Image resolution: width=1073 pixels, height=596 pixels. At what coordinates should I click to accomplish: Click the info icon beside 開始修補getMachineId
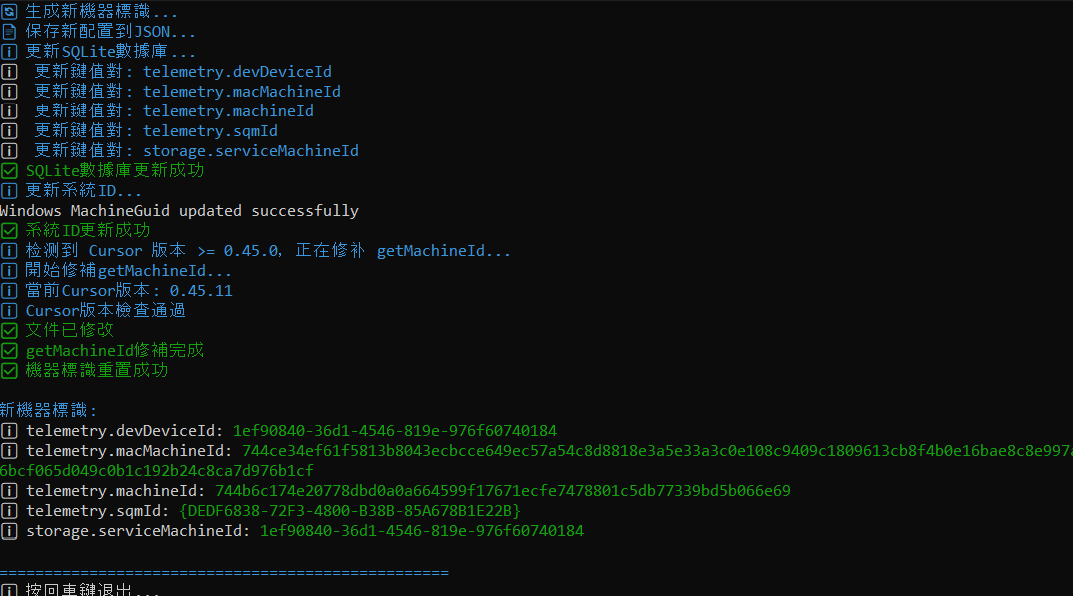[x=9, y=271]
